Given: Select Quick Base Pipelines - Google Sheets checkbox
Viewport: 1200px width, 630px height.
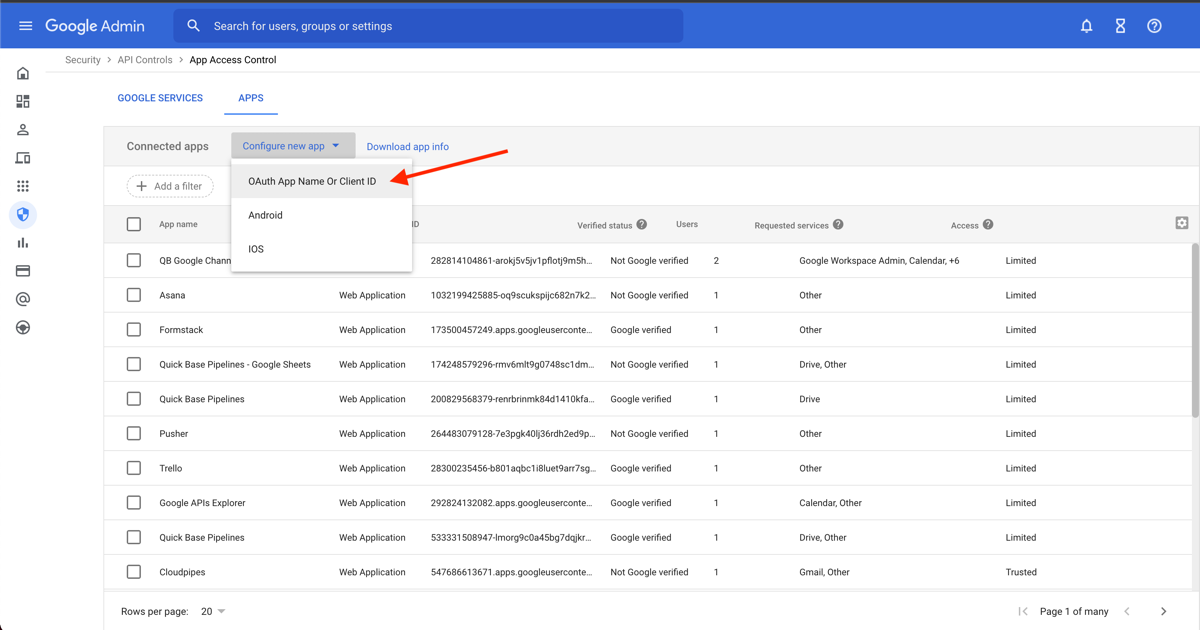Looking at the screenshot, I should click(134, 364).
